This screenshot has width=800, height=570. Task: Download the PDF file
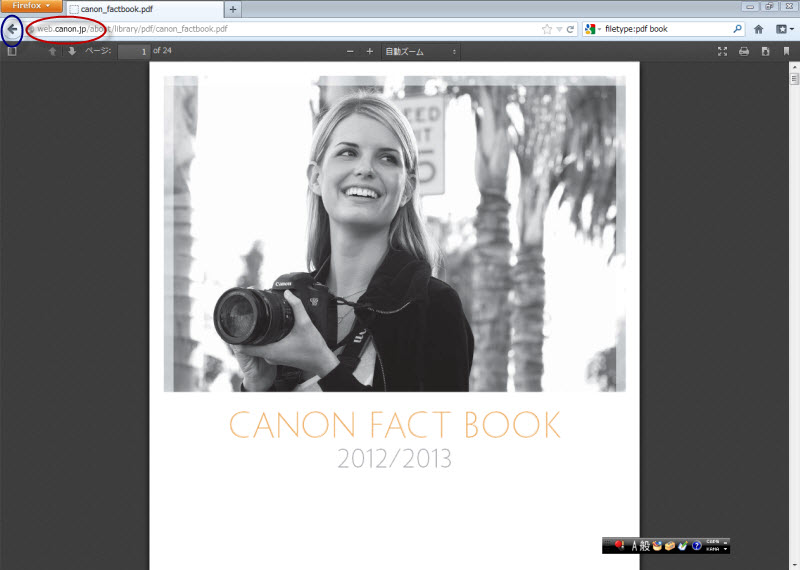coord(765,51)
